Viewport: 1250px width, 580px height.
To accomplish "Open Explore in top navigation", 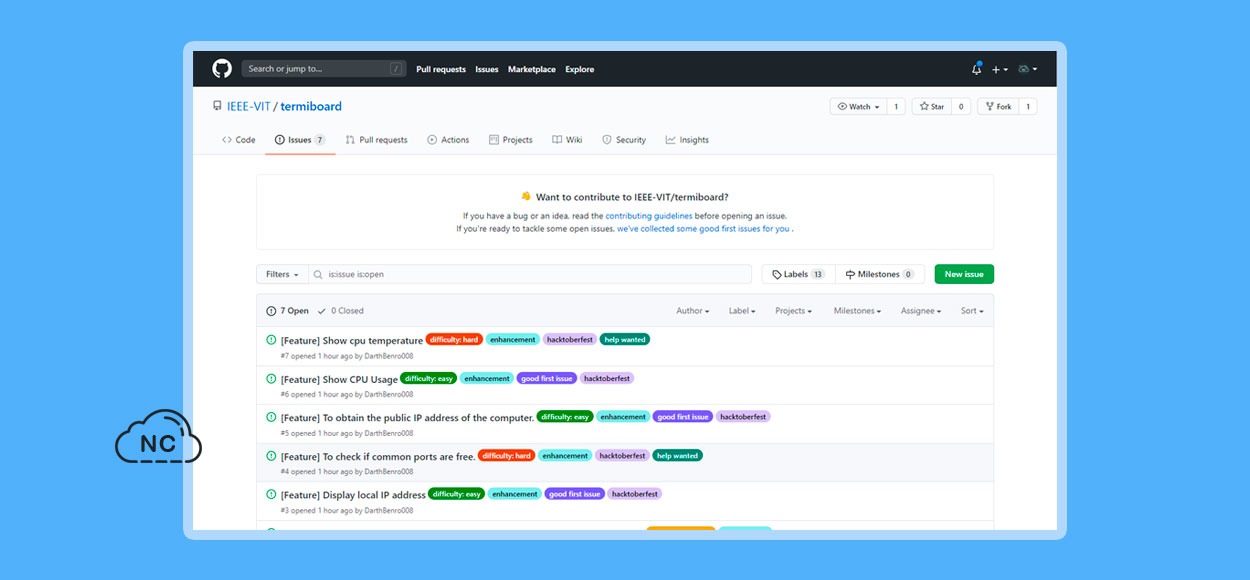I will pos(580,69).
